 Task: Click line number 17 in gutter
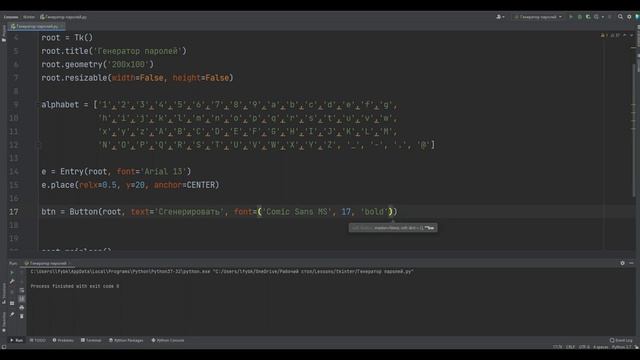tap(14, 212)
